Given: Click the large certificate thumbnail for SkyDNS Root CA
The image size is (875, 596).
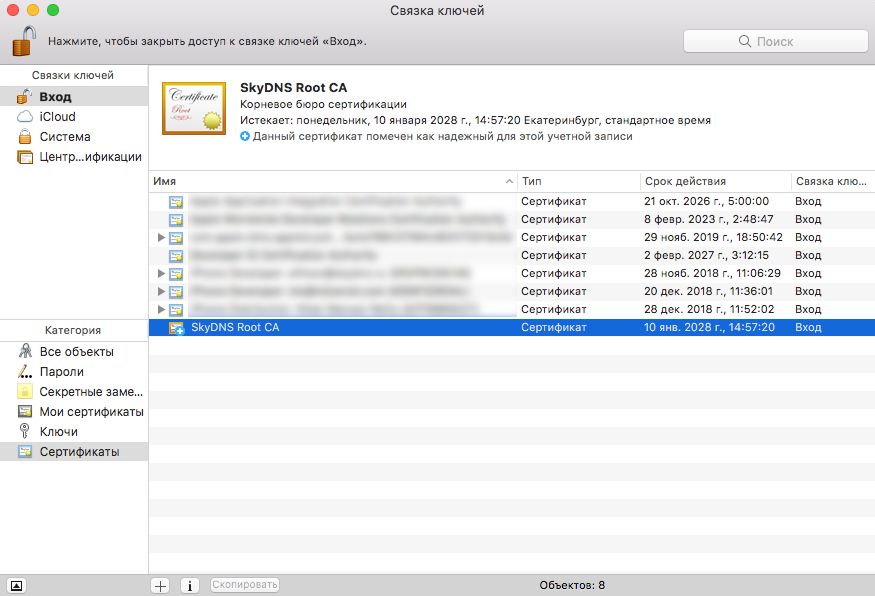Looking at the screenshot, I should 194,108.
